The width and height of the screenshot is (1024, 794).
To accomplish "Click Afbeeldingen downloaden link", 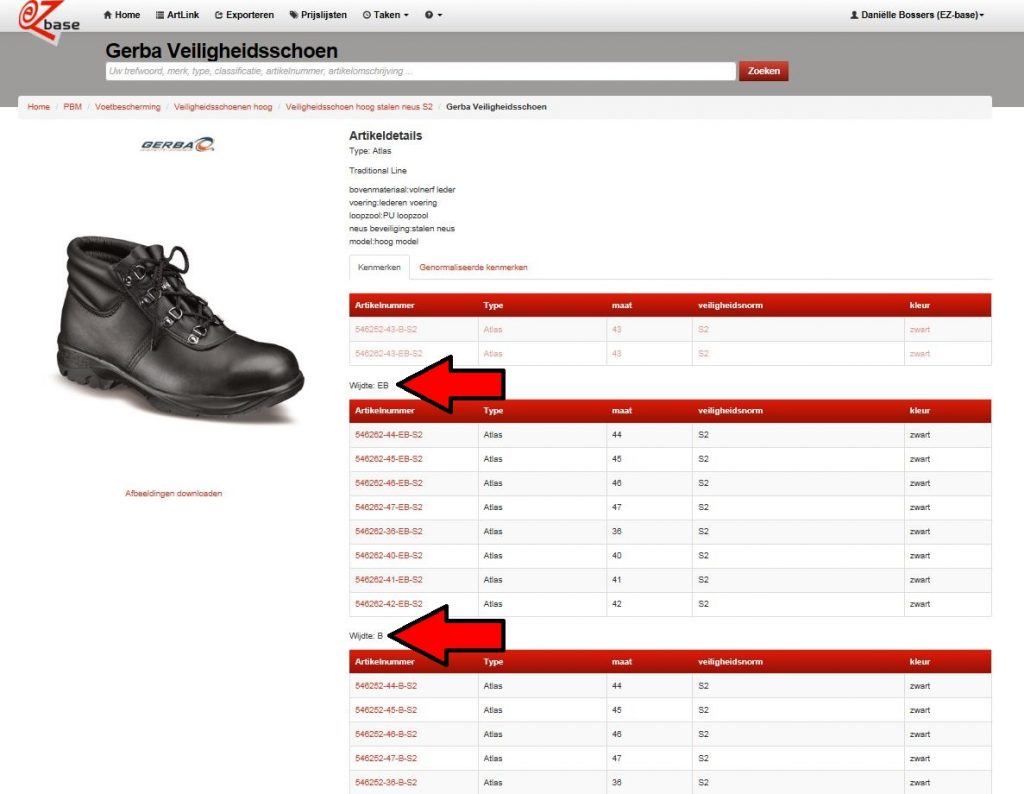I will pyautogui.click(x=173, y=493).
